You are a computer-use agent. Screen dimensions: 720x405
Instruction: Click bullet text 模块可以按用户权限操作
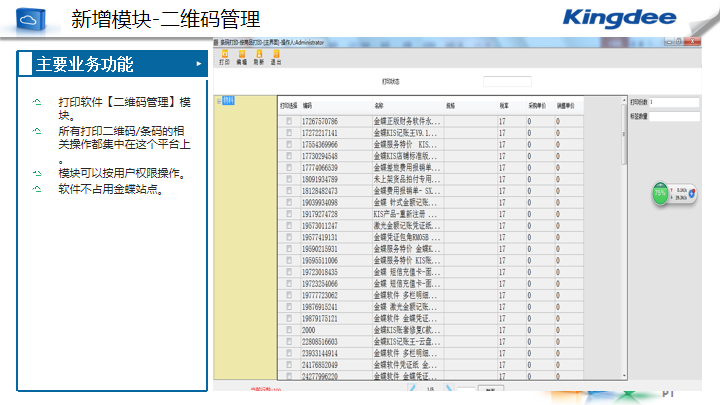pos(122,173)
